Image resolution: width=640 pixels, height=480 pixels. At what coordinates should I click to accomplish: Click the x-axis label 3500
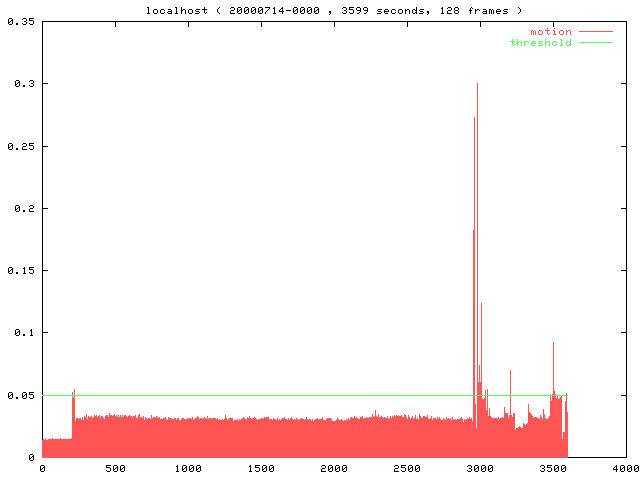coord(553,468)
